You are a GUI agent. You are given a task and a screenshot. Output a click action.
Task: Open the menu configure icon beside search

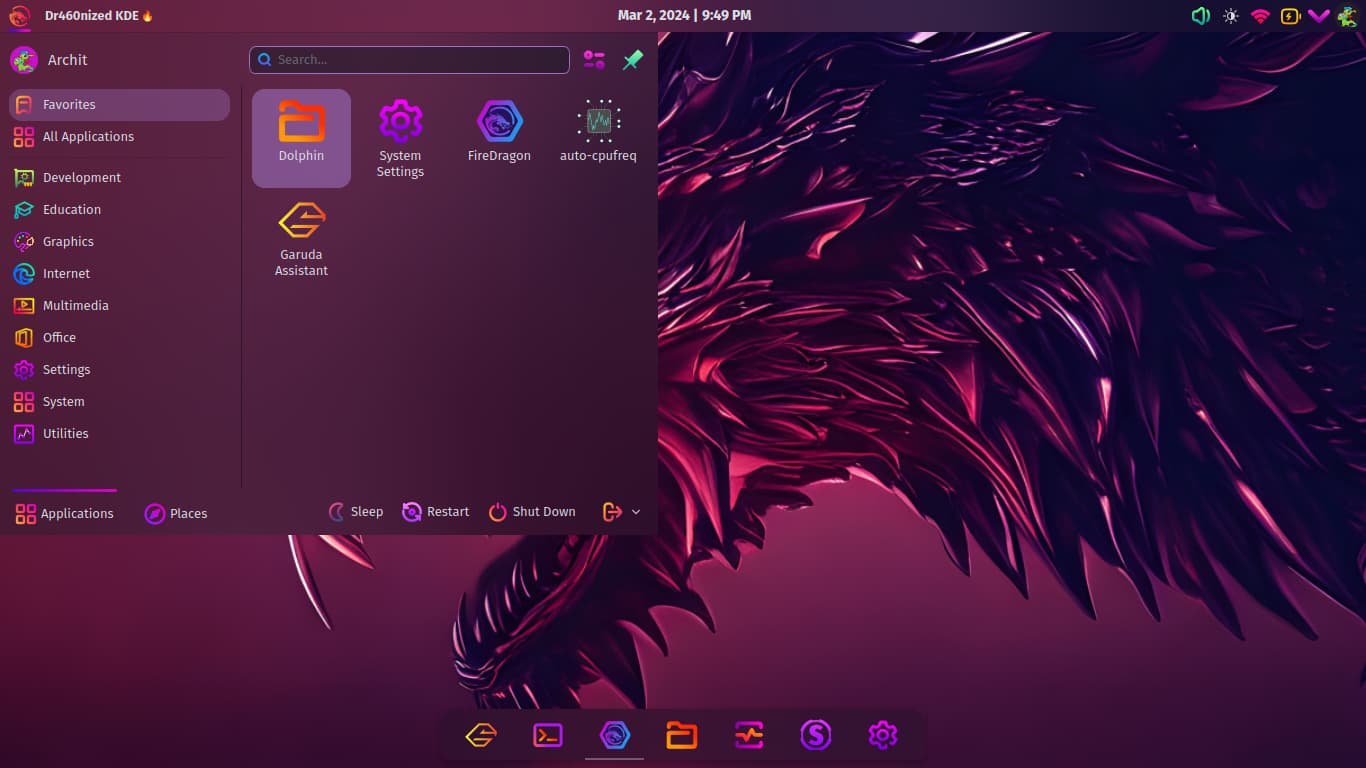coord(594,60)
